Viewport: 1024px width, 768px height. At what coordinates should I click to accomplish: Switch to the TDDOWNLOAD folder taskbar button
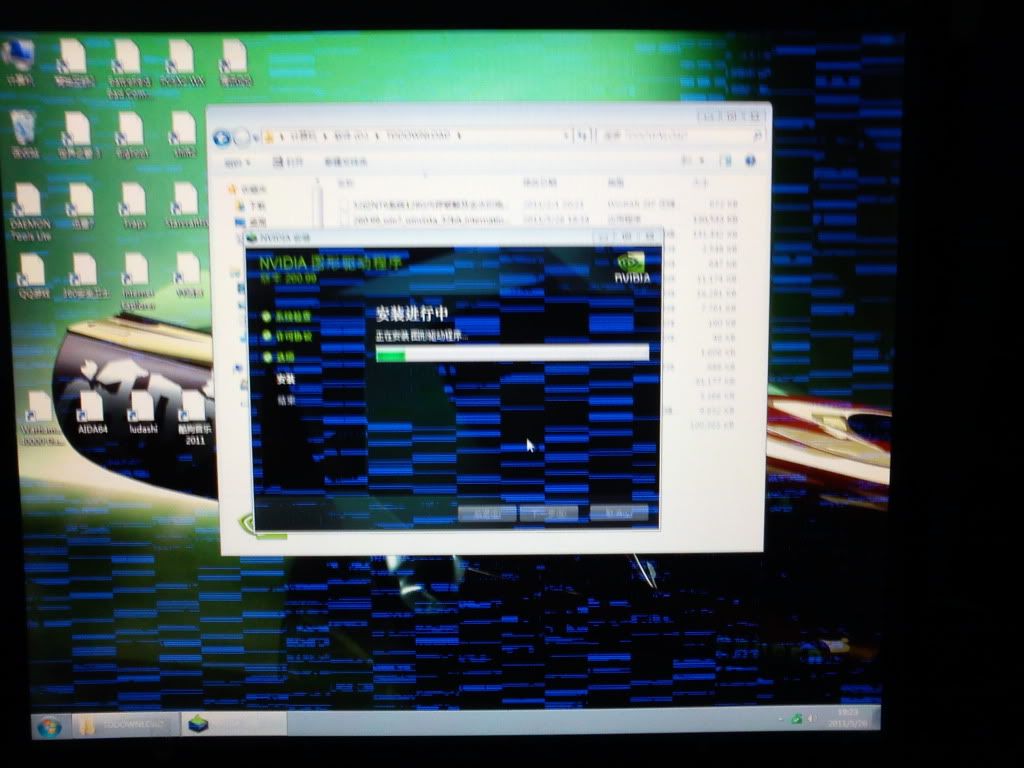(124, 725)
